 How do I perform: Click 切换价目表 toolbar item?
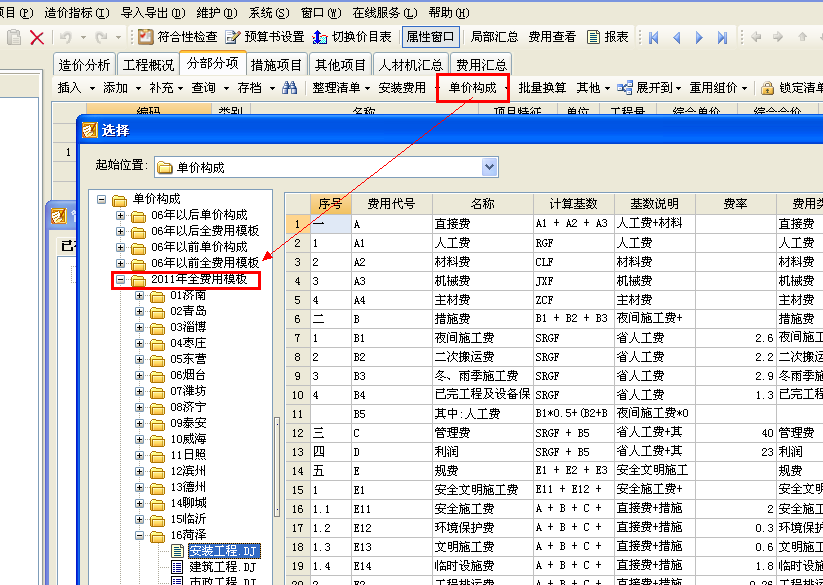coord(352,37)
